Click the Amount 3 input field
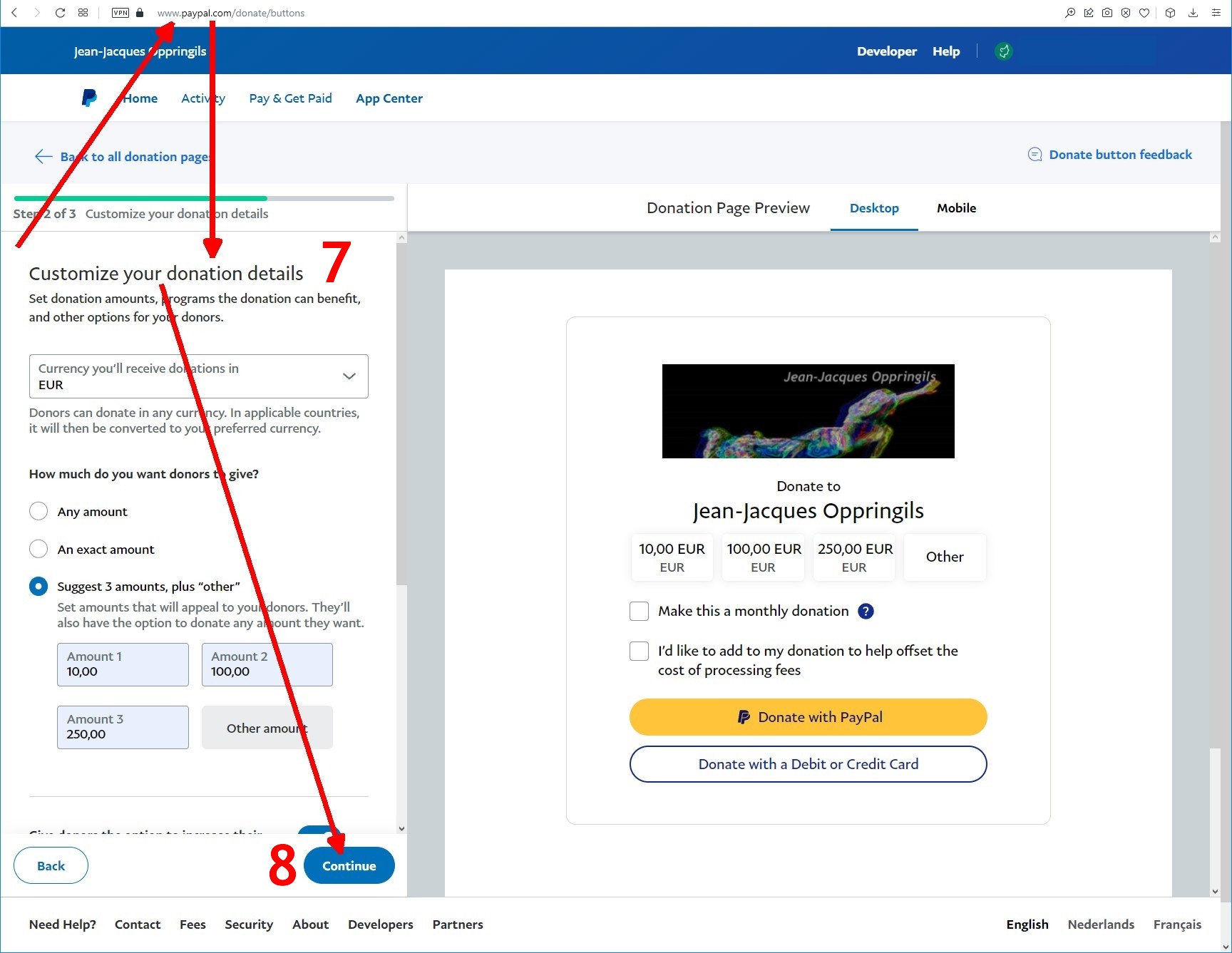The height and width of the screenshot is (953, 1232). click(123, 727)
